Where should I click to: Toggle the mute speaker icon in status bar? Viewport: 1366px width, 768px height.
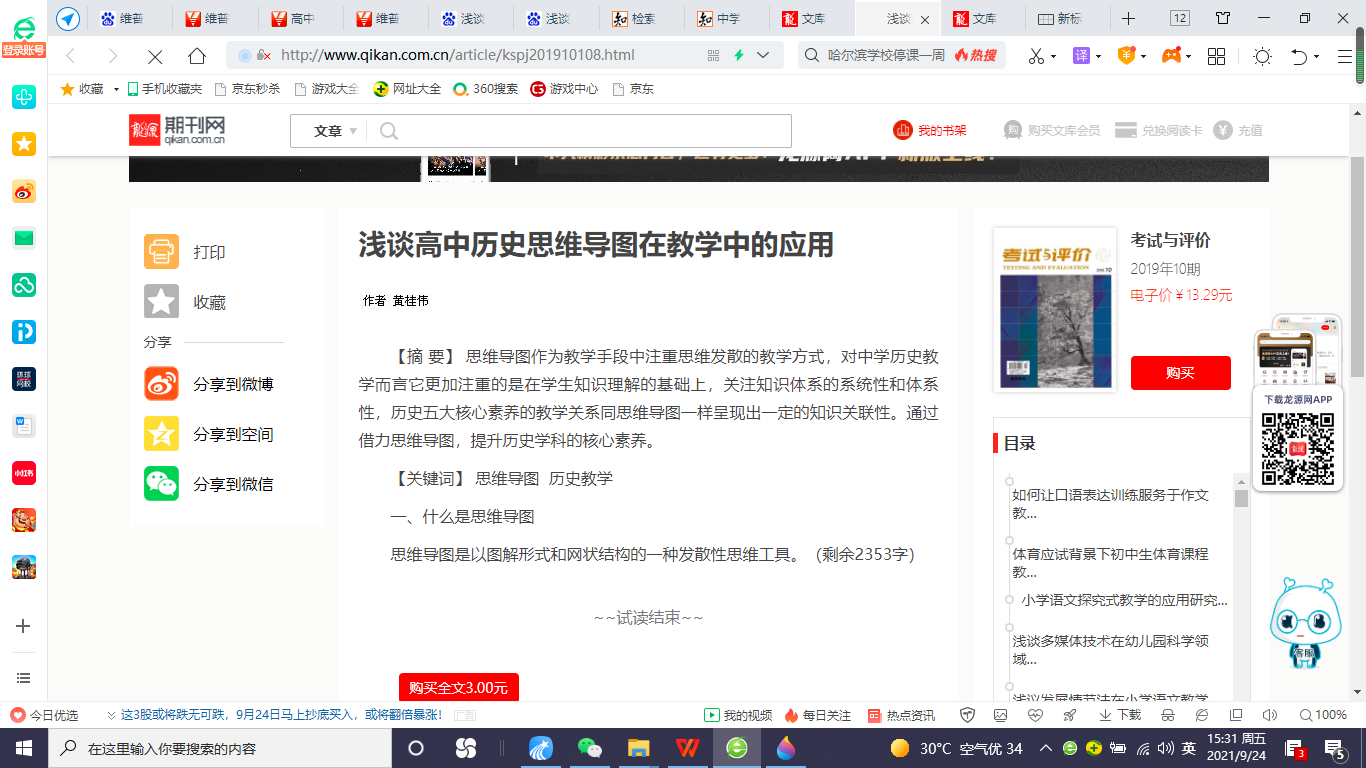[x=1270, y=715]
